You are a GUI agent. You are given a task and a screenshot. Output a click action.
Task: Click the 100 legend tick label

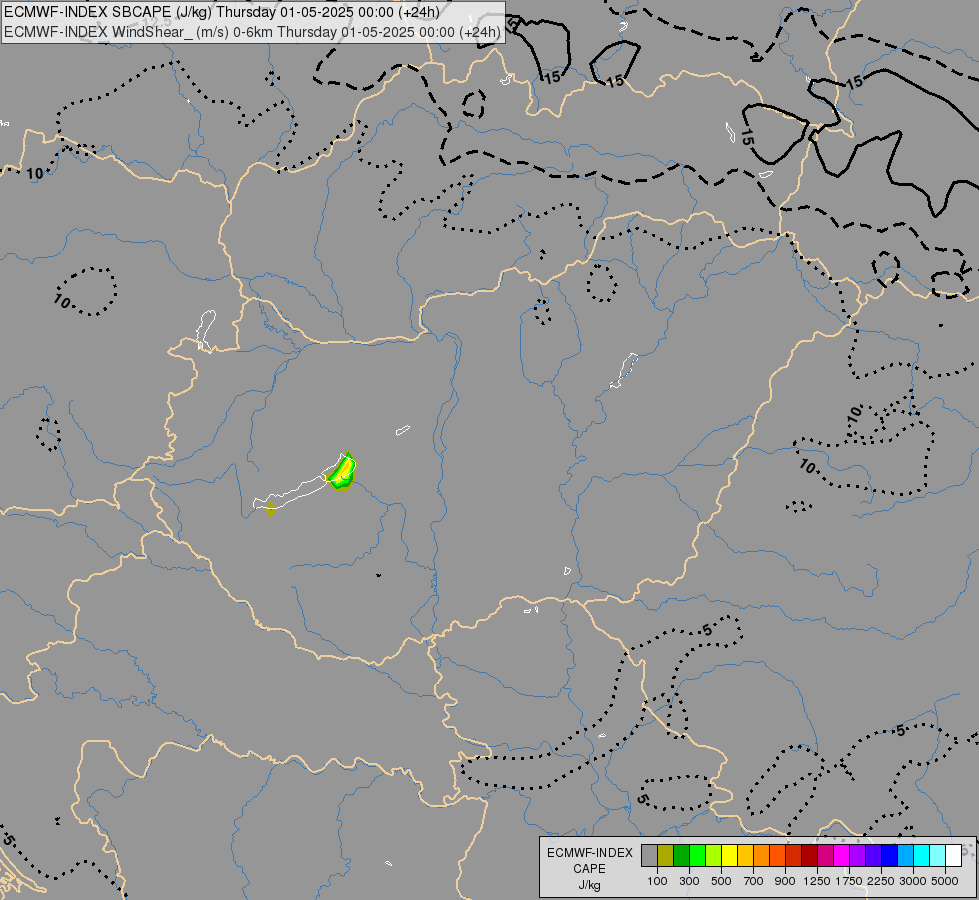coord(657,881)
